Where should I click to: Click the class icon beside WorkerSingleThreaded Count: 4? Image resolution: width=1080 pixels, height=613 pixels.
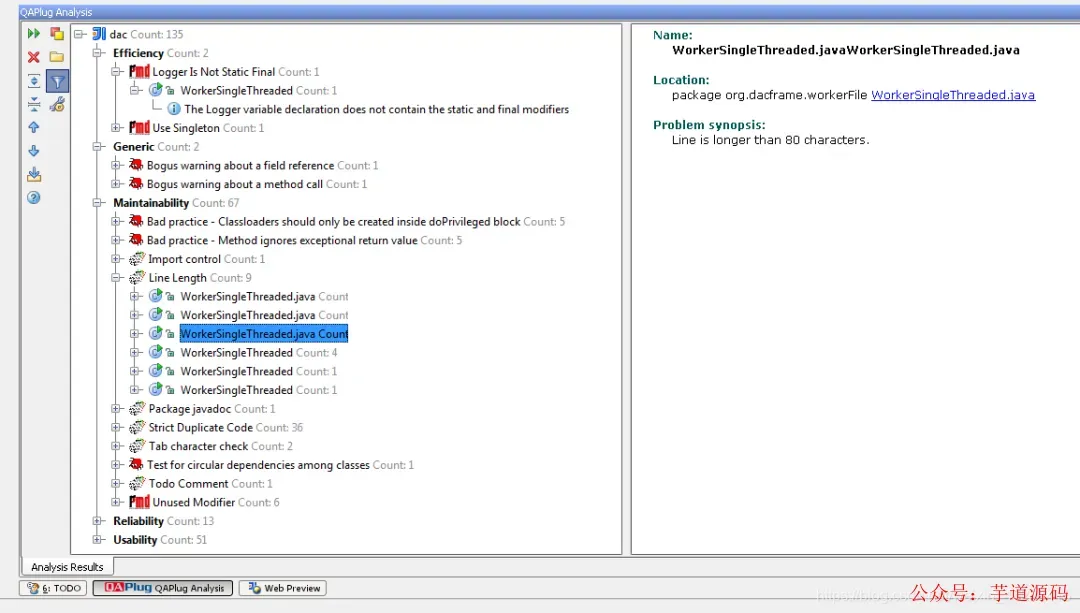click(x=156, y=352)
